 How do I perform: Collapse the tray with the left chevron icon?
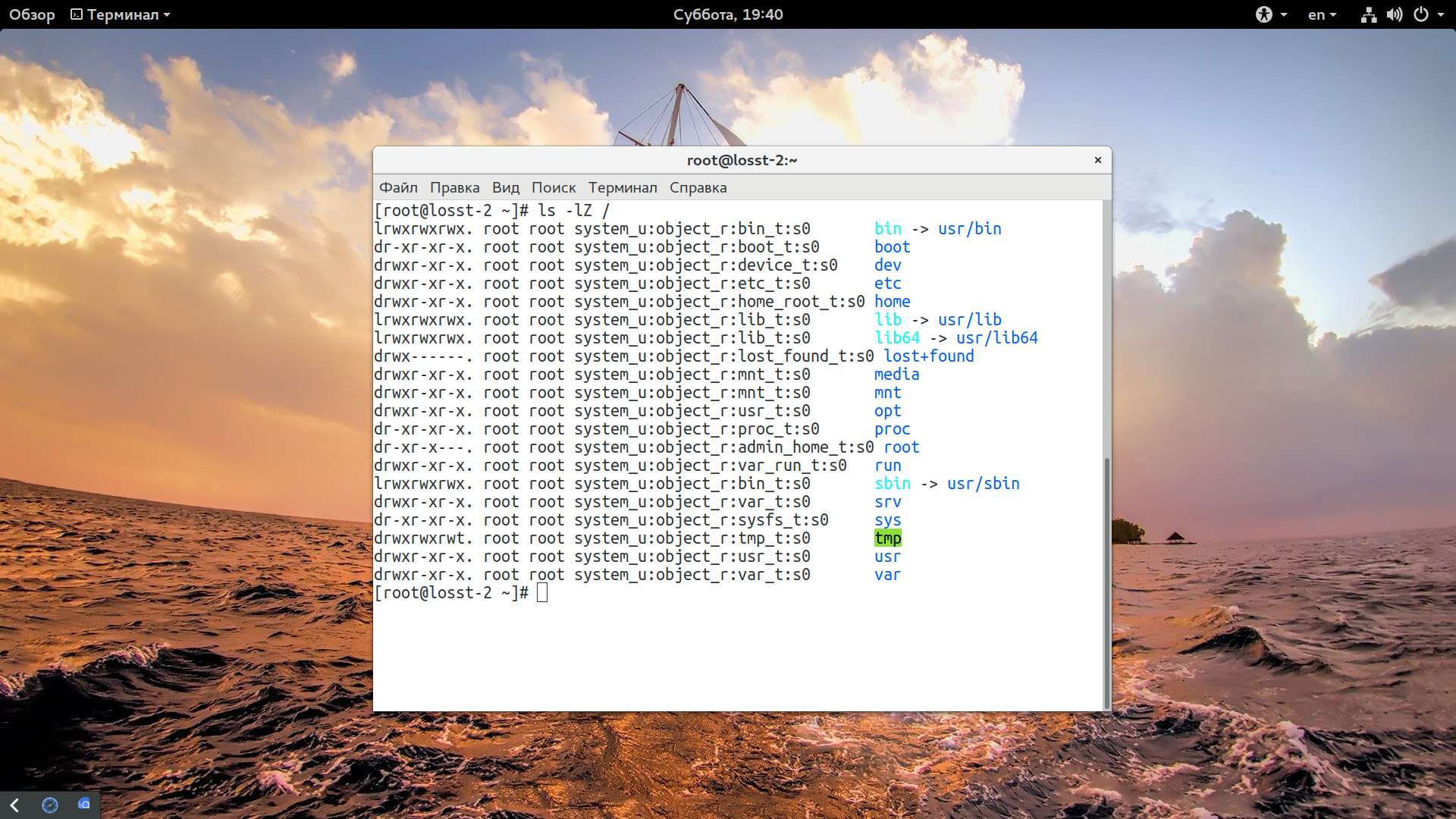coord(14,805)
